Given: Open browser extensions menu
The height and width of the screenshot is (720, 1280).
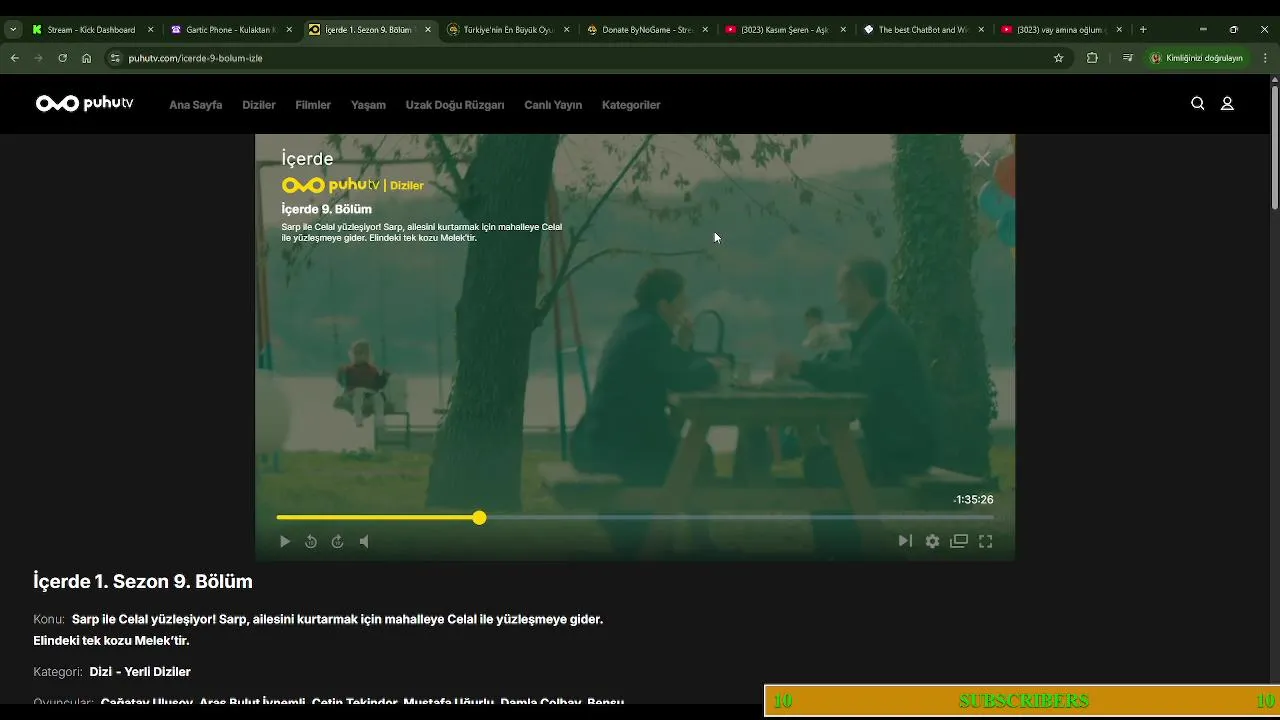Looking at the screenshot, I should tap(1092, 58).
